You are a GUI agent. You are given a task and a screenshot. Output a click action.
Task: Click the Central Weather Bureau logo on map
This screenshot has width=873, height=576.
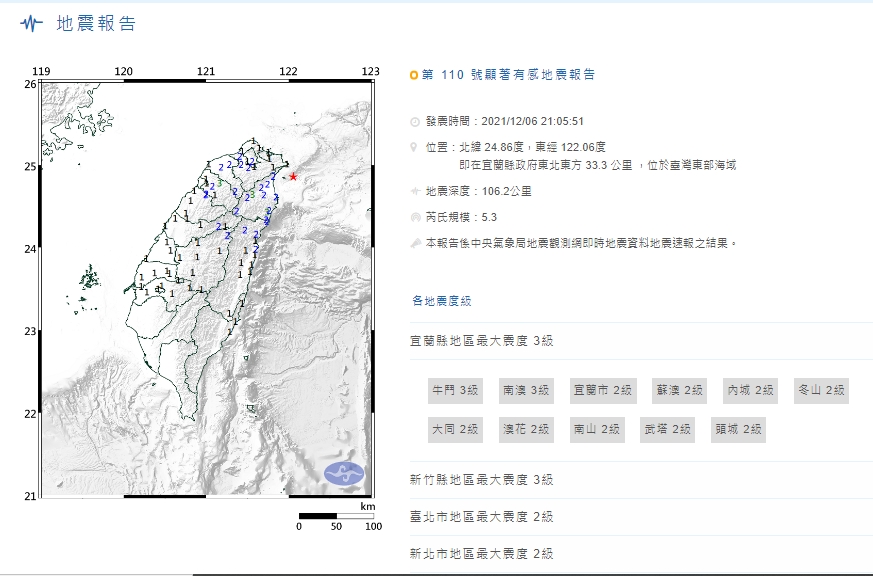(344, 474)
